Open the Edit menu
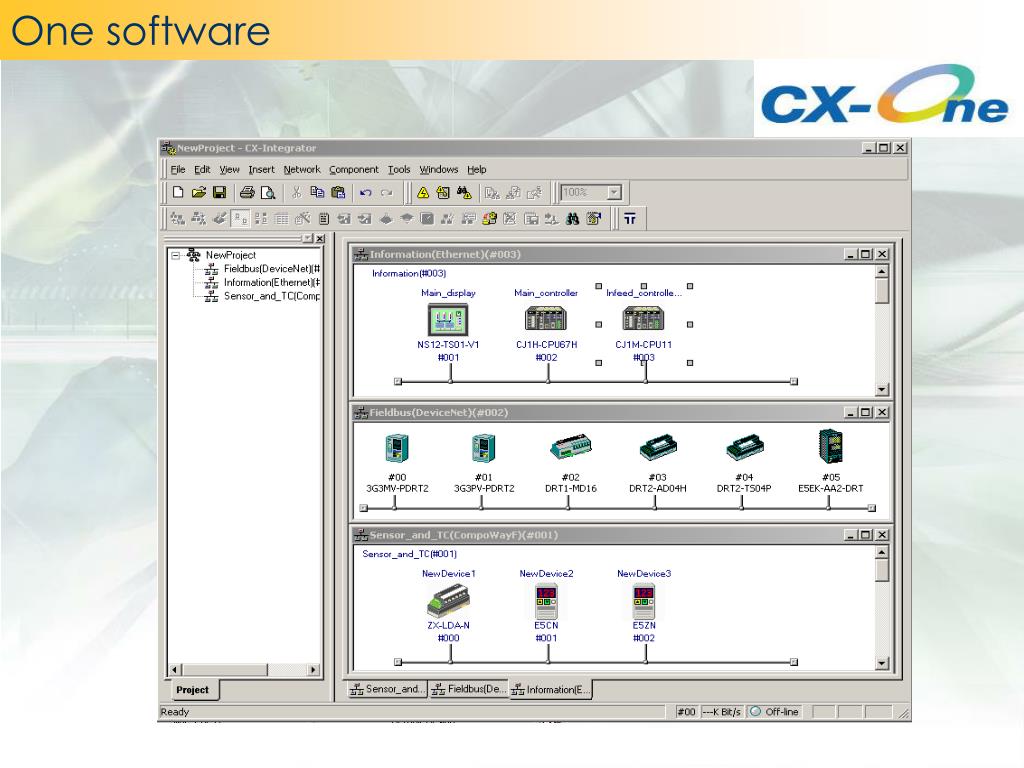The width and height of the screenshot is (1024, 768). [202, 169]
